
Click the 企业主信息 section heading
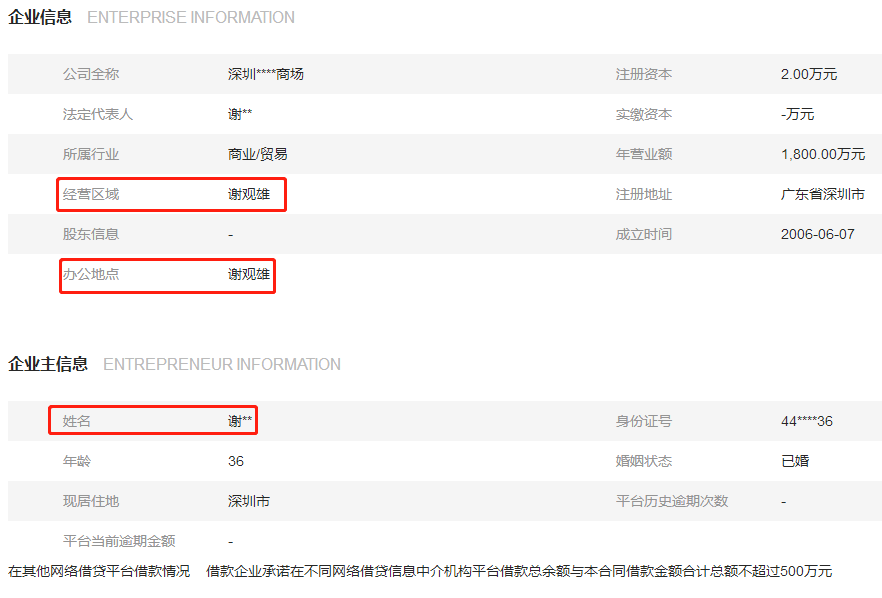tap(48, 364)
